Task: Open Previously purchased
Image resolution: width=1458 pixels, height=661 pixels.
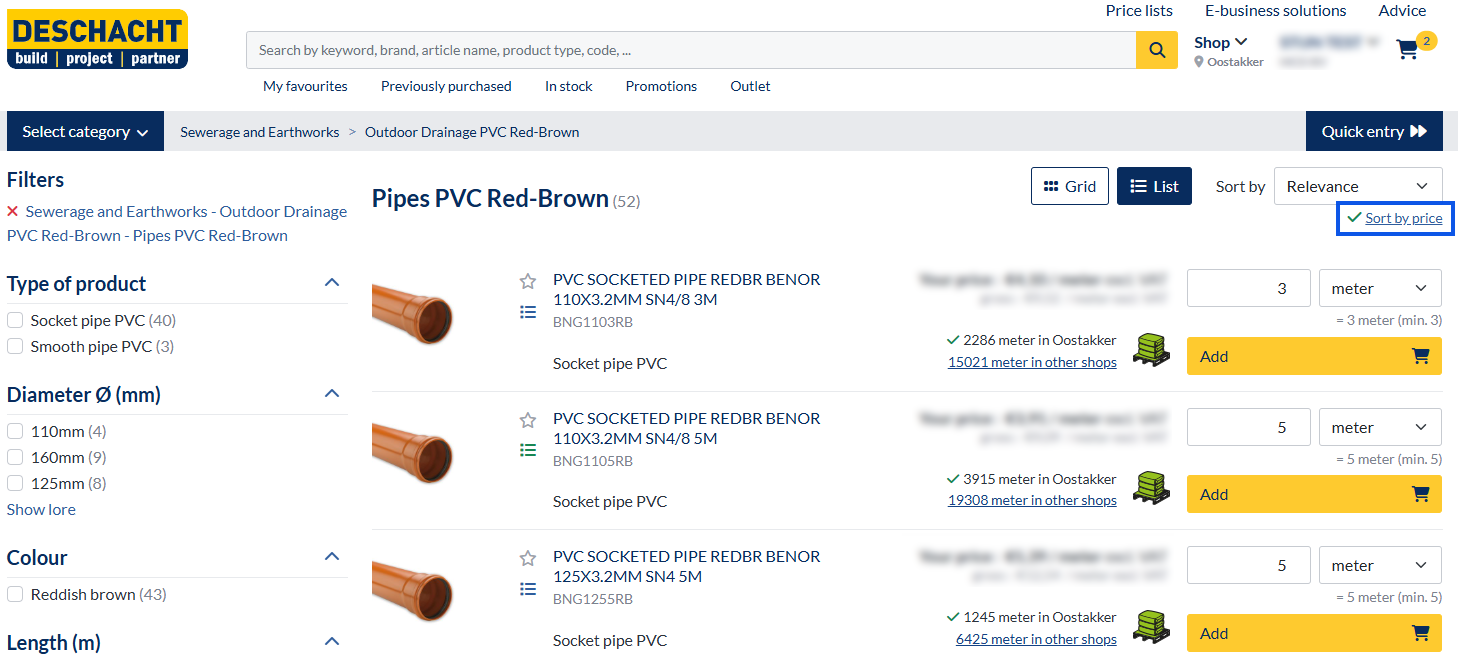Action: click(x=446, y=86)
